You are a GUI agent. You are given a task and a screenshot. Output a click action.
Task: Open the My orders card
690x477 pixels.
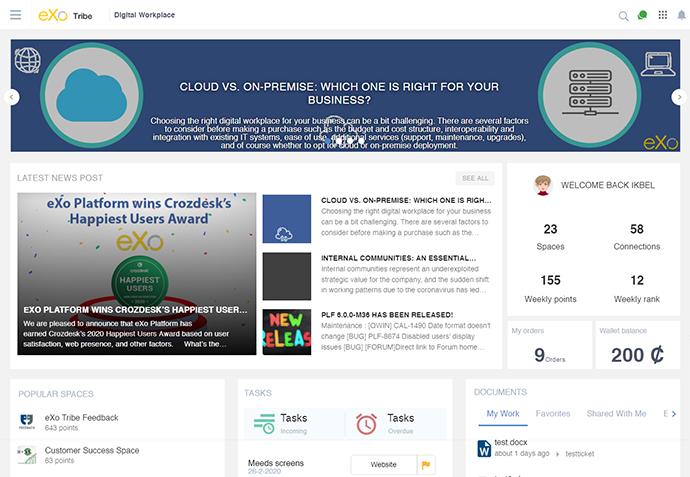(550, 345)
